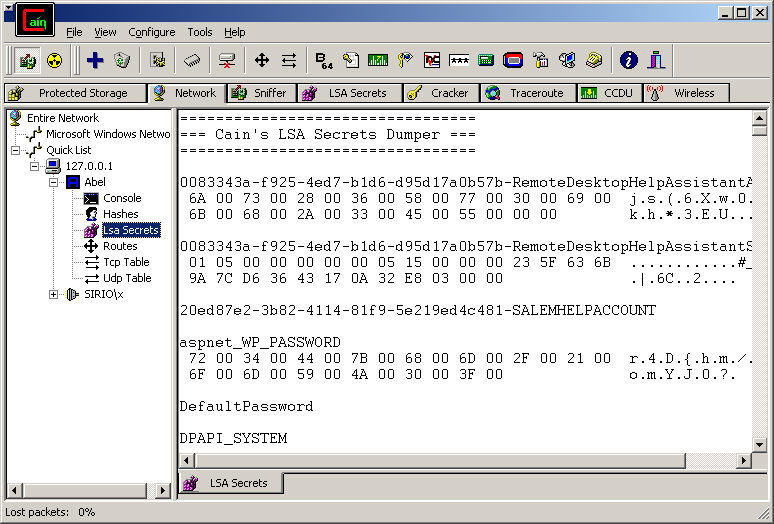Viewport: 774px width, 524px height.
Task: Click the exit door toolbar icon
Action: tap(656, 61)
